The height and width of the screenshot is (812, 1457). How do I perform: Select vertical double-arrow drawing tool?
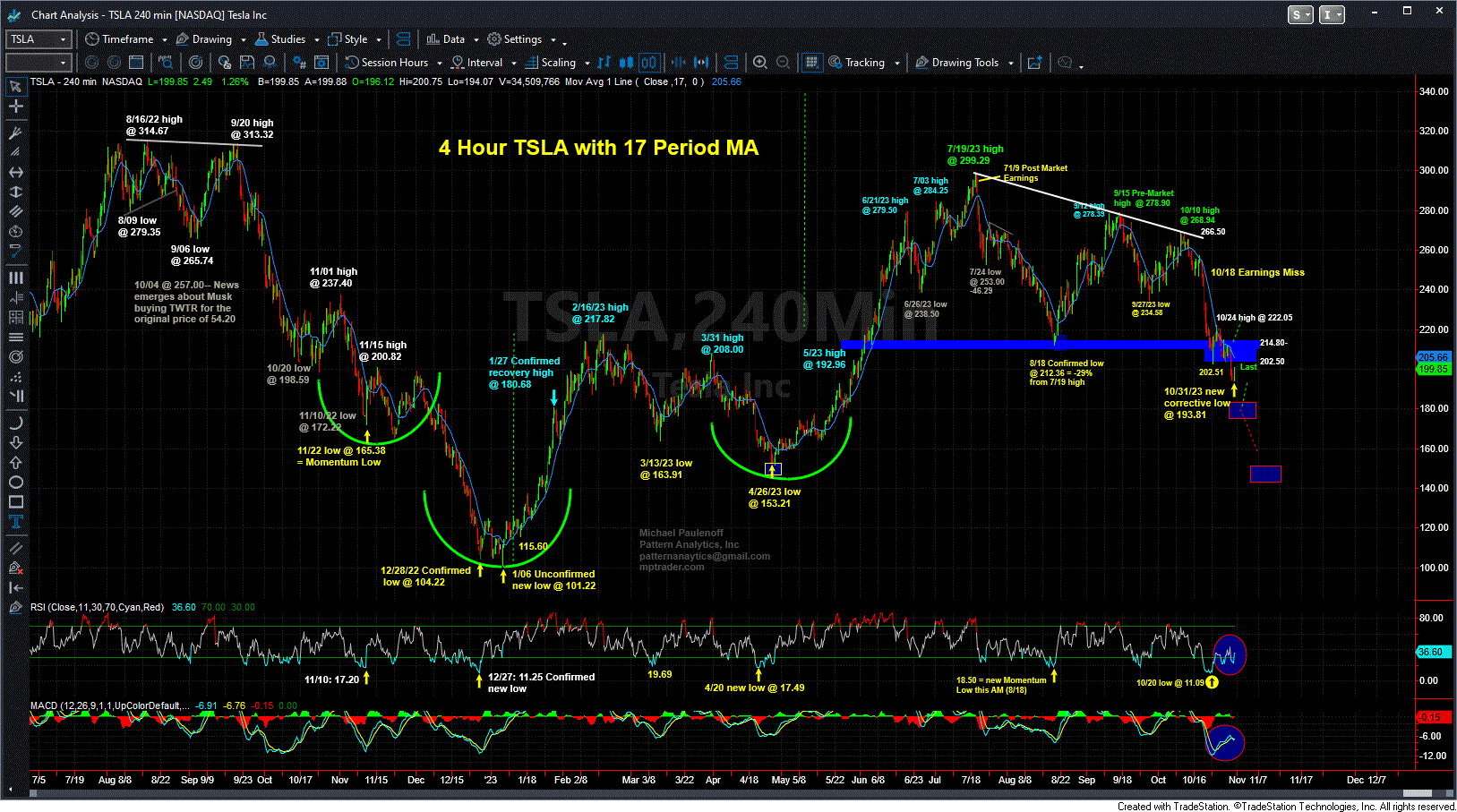(15, 192)
